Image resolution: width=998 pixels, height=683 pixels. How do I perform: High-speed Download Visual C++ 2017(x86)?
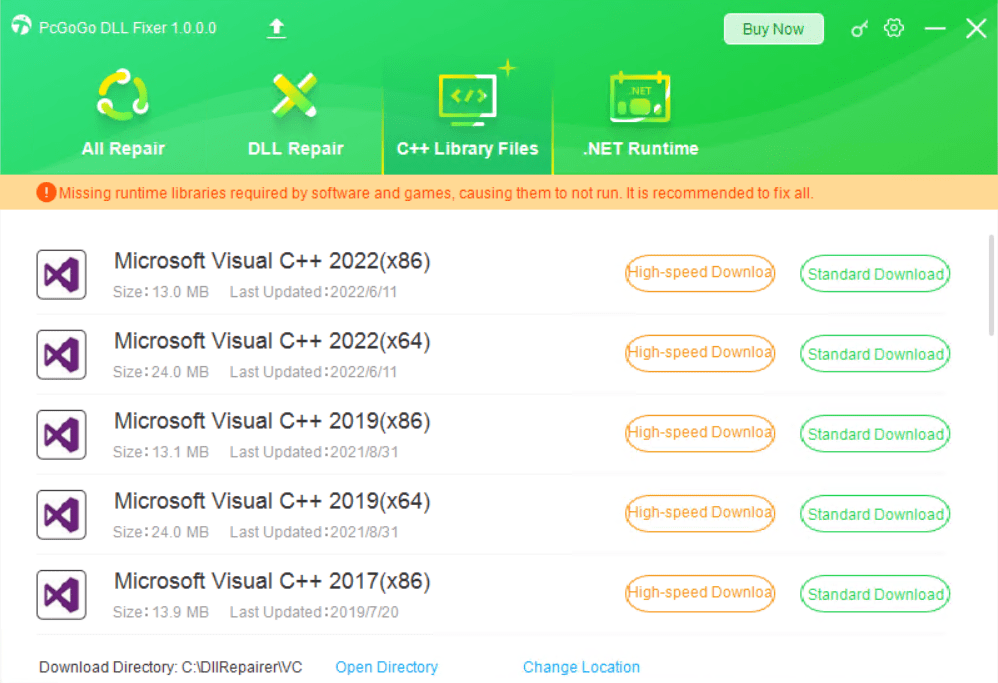click(x=699, y=594)
